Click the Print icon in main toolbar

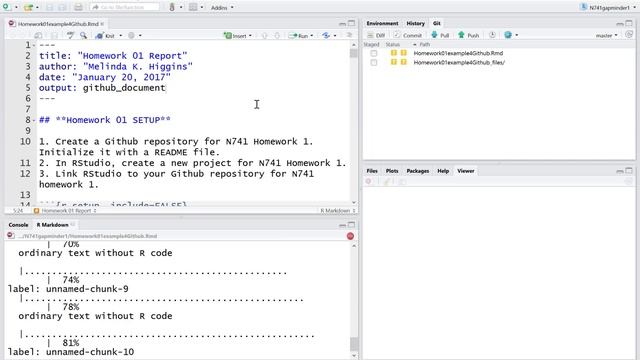[78, 7]
